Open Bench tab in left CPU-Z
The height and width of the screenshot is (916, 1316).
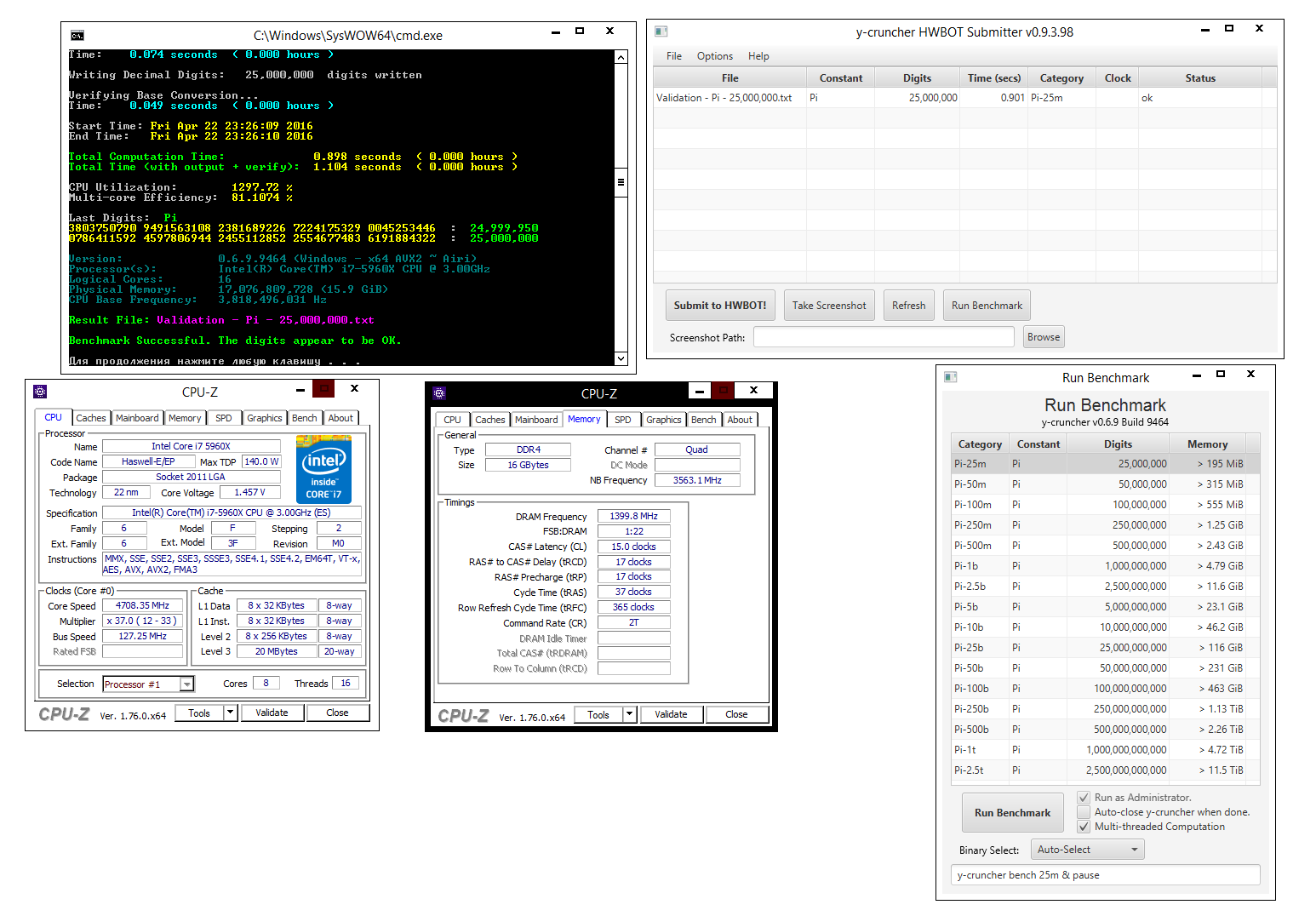pyautogui.click(x=305, y=418)
